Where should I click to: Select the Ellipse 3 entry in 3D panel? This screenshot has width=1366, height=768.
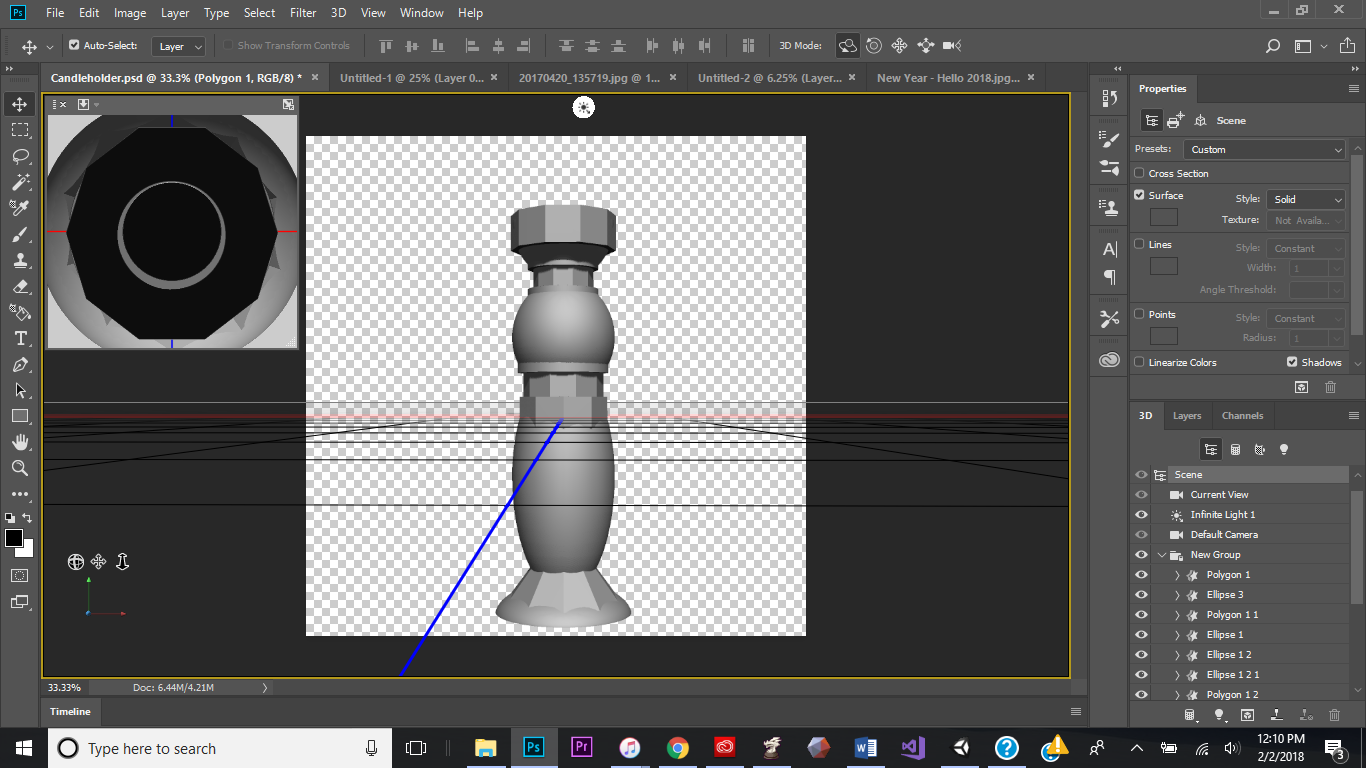pyautogui.click(x=1228, y=594)
